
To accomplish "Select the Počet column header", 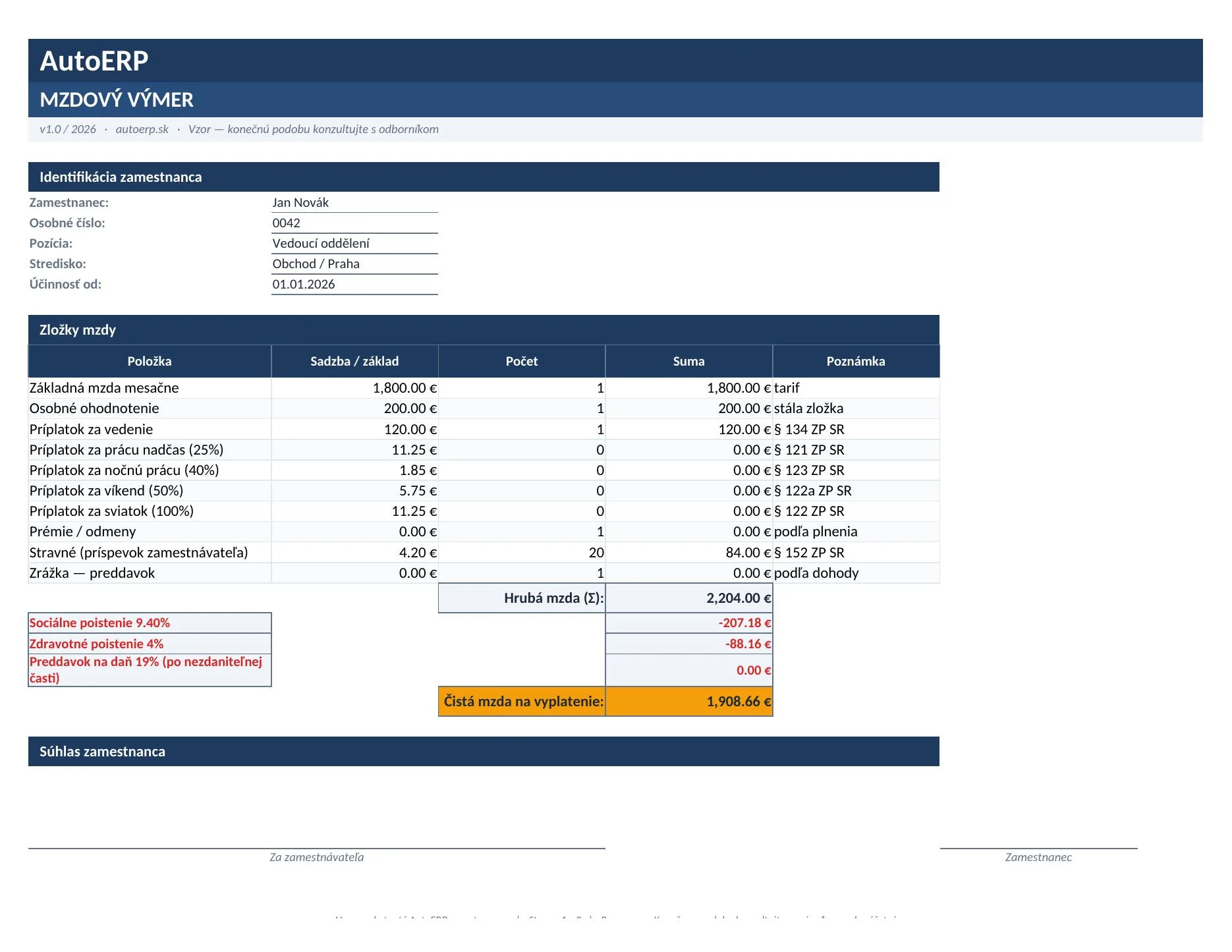I will [522, 361].
